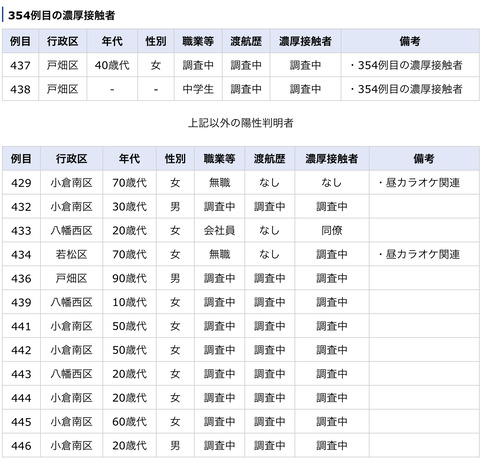Image resolution: width=480 pixels, height=461 pixels.
Task: Click '戸畑区' in row 436
Action: click(71, 278)
